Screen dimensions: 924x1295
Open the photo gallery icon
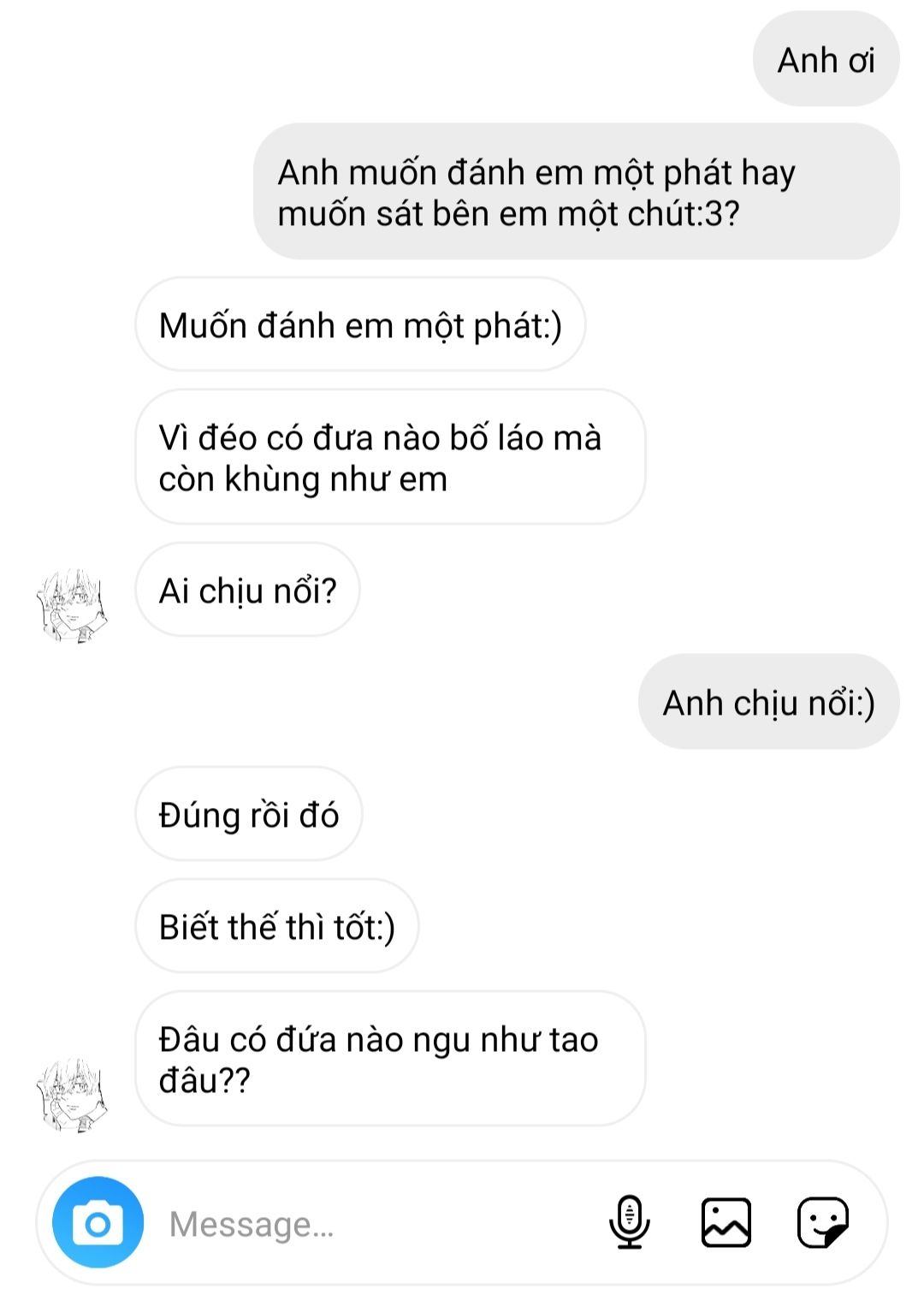coord(726,1222)
